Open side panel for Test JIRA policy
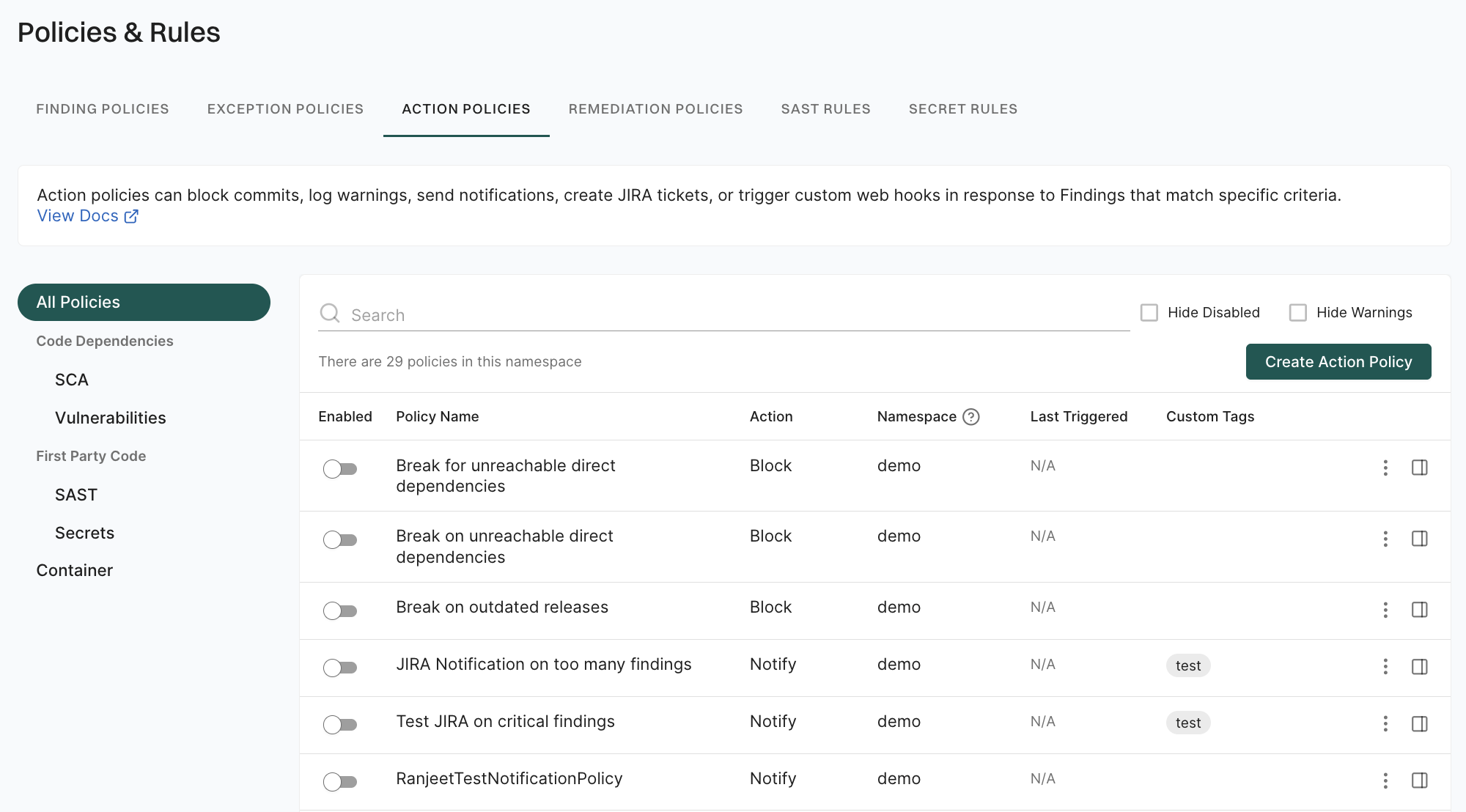 click(1419, 724)
